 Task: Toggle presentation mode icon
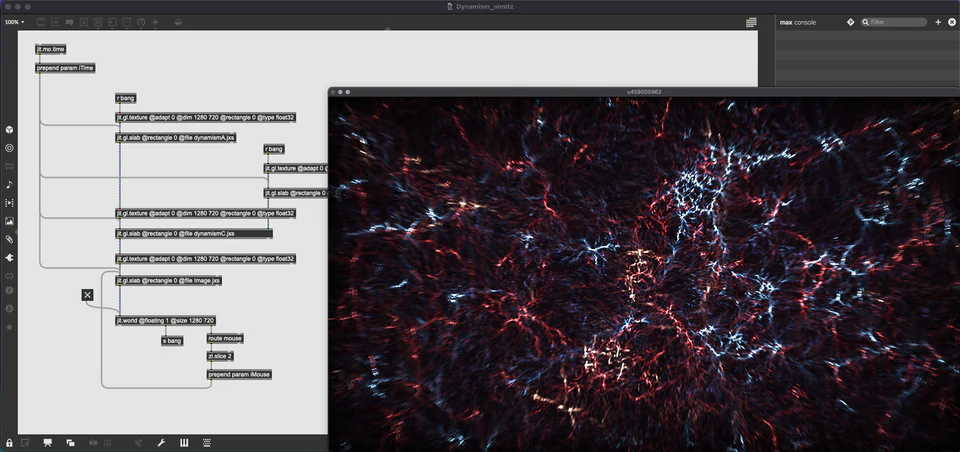(47, 443)
